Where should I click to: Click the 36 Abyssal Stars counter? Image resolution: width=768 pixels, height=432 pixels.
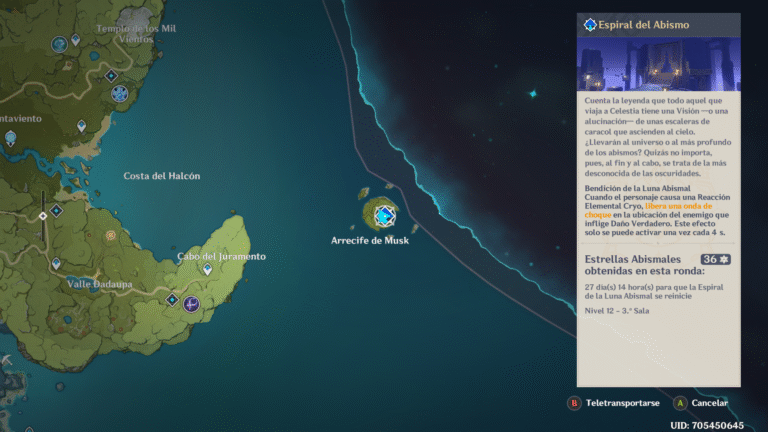click(714, 259)
